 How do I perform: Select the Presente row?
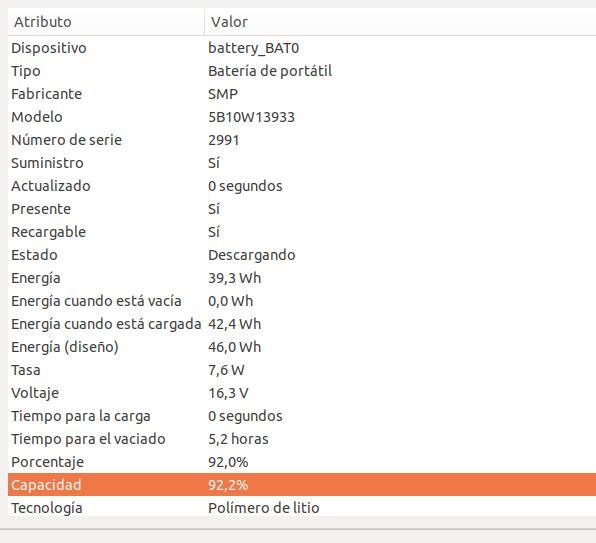pos(302,209)
